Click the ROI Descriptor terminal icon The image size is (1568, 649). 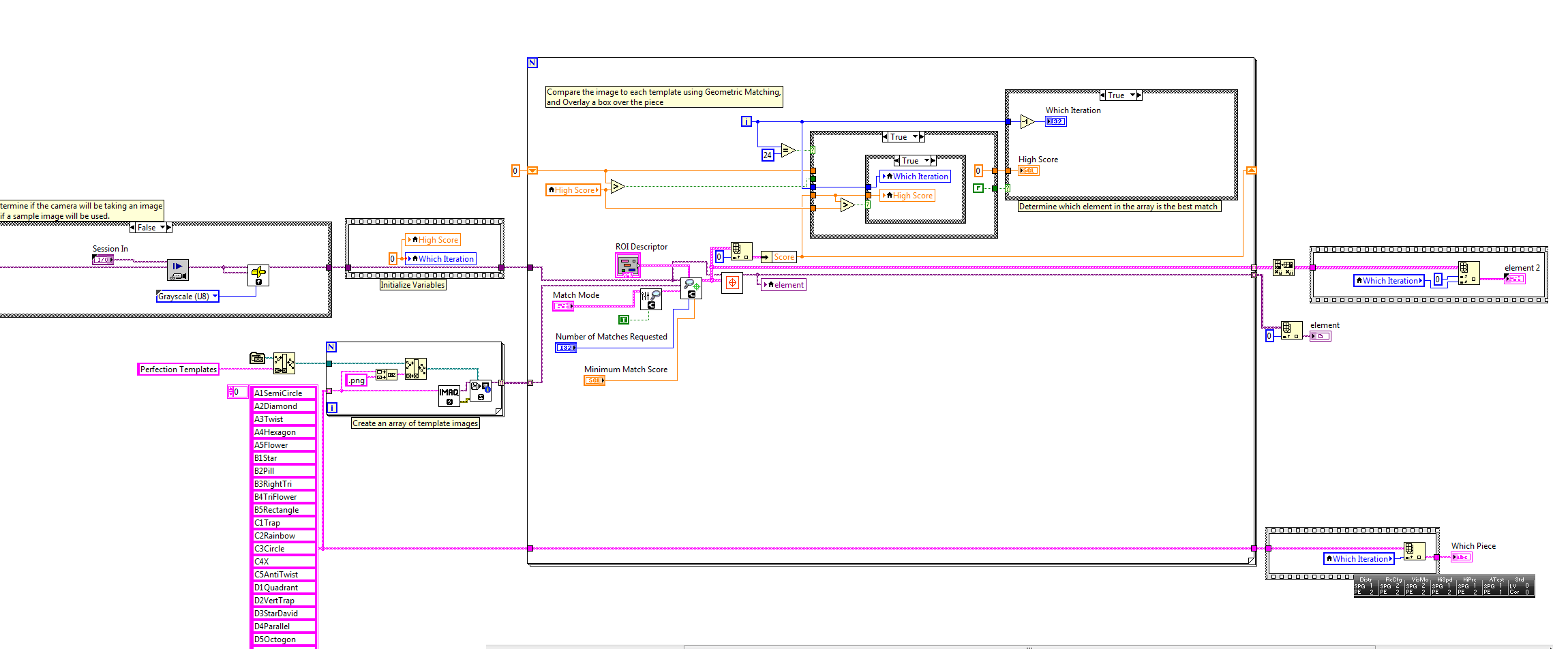click(x=628, y=265)
